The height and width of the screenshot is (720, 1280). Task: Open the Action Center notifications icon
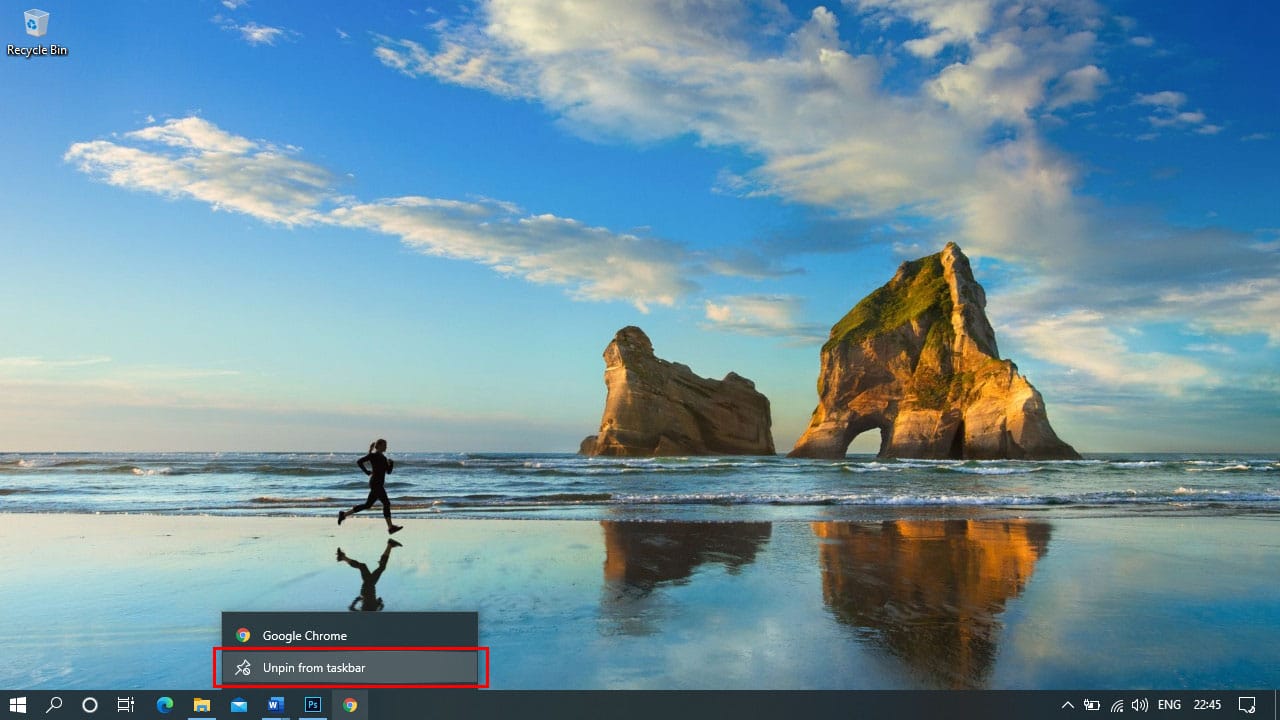1247,705
